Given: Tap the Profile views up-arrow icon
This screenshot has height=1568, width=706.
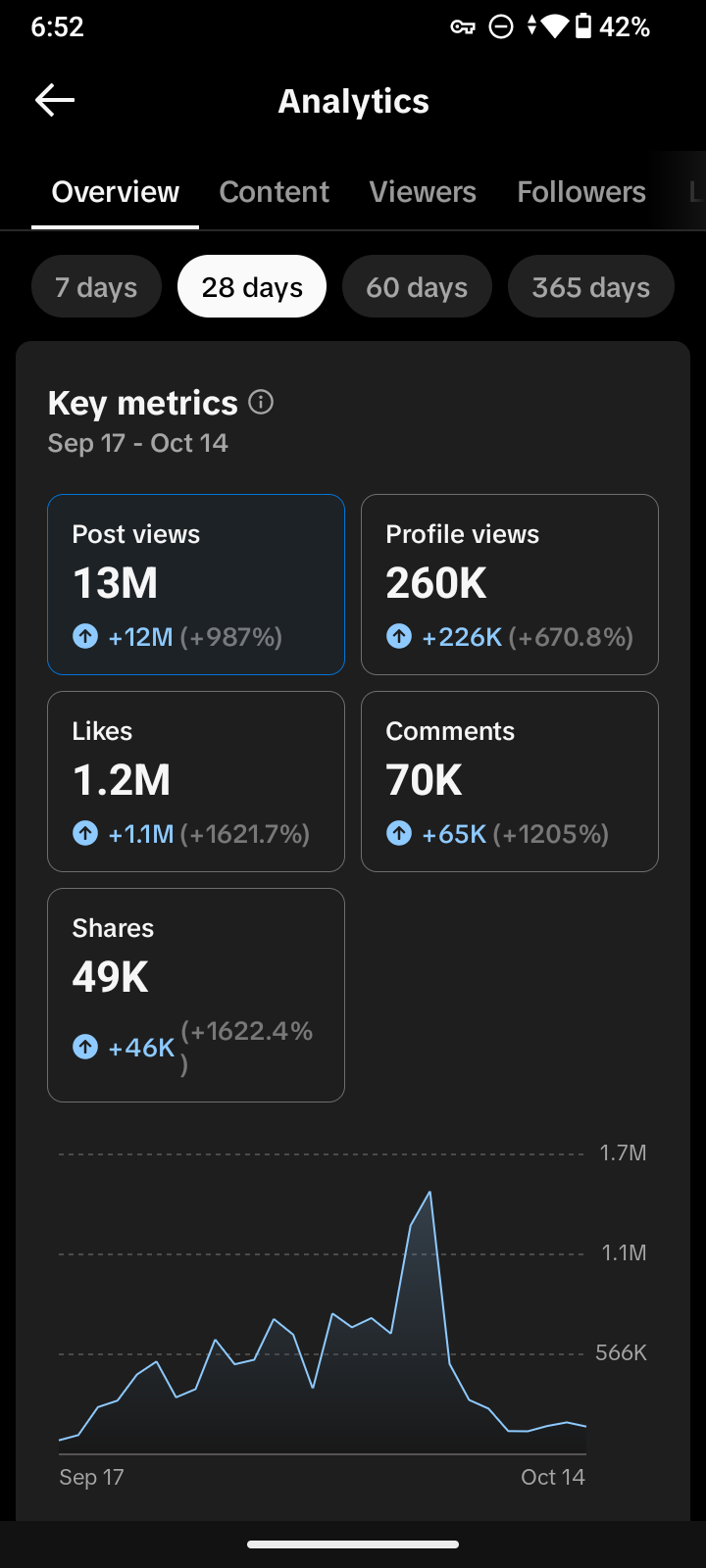Looking at the screenshot, I should [399, 637].
